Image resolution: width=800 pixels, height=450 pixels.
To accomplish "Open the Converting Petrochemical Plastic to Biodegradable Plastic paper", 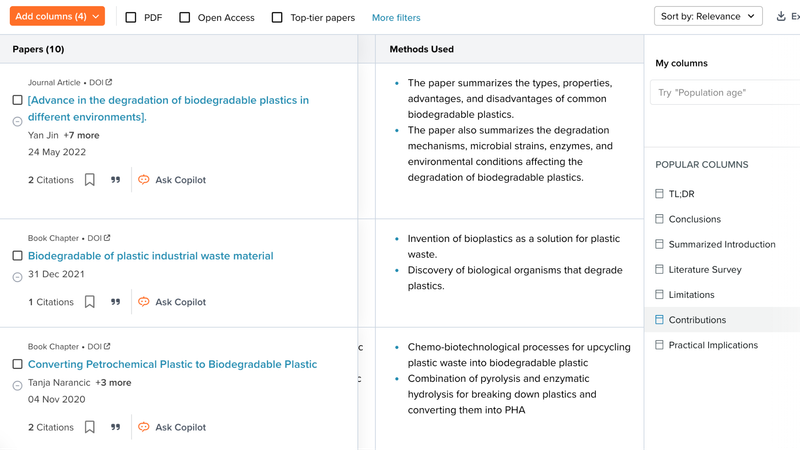I will [x=172, y=364].
